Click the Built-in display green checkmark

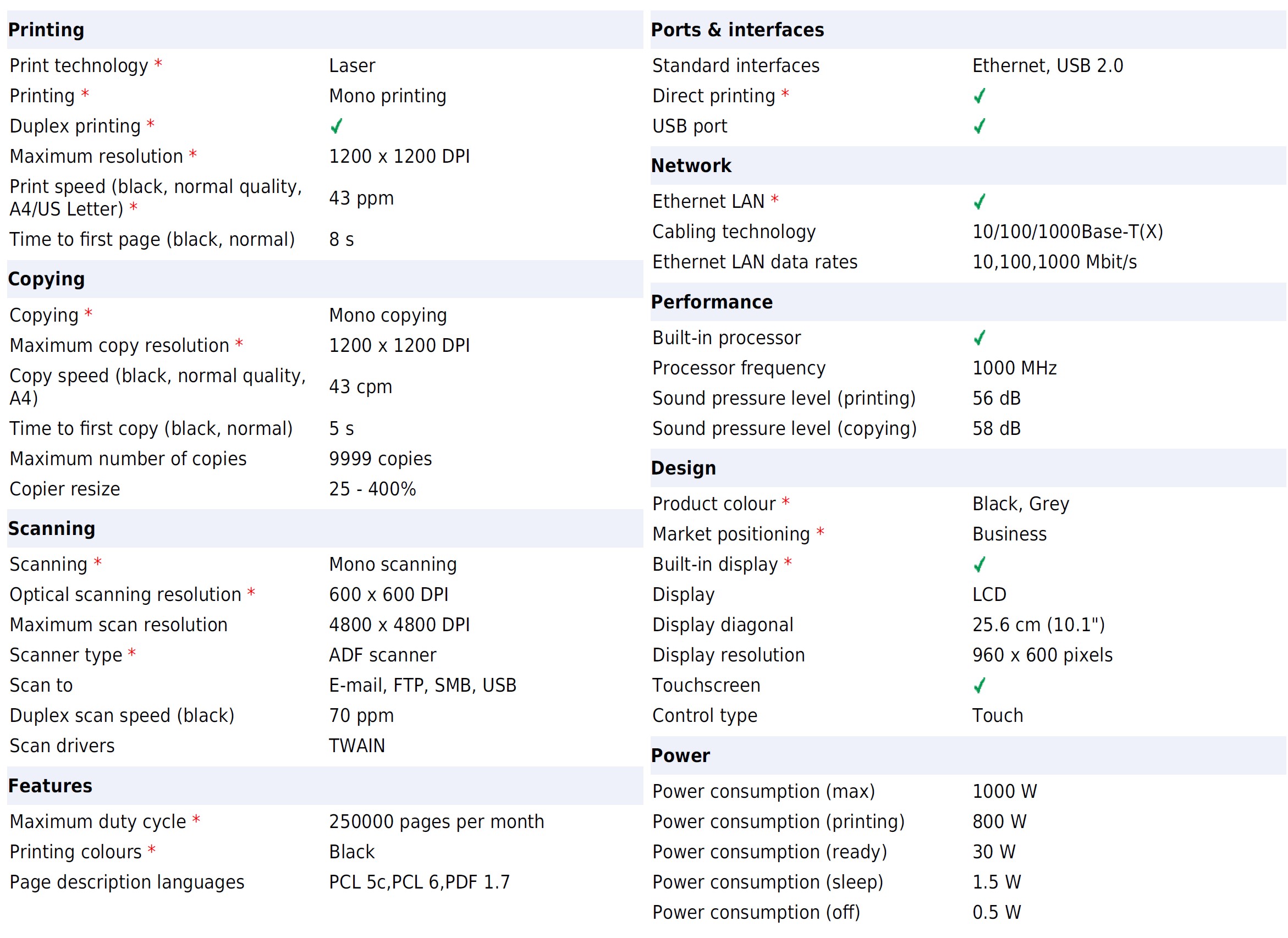979,564
